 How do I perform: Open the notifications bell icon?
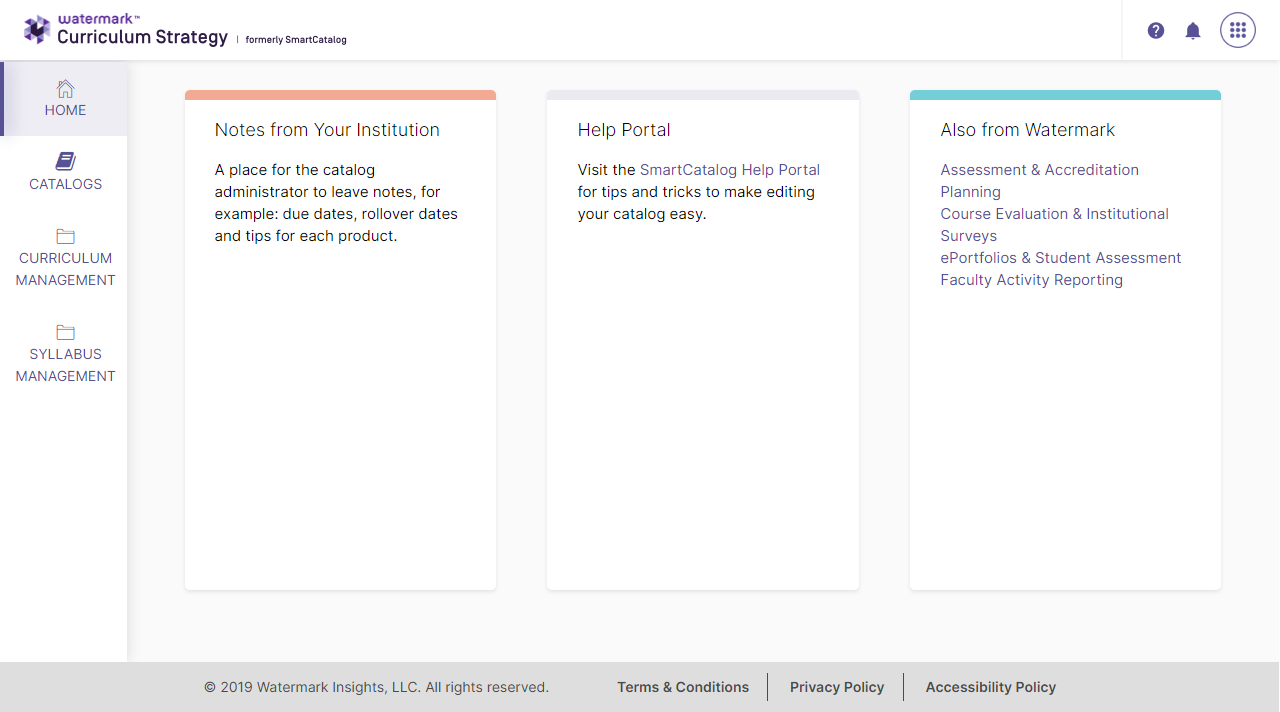click(x=1193, y=31)
